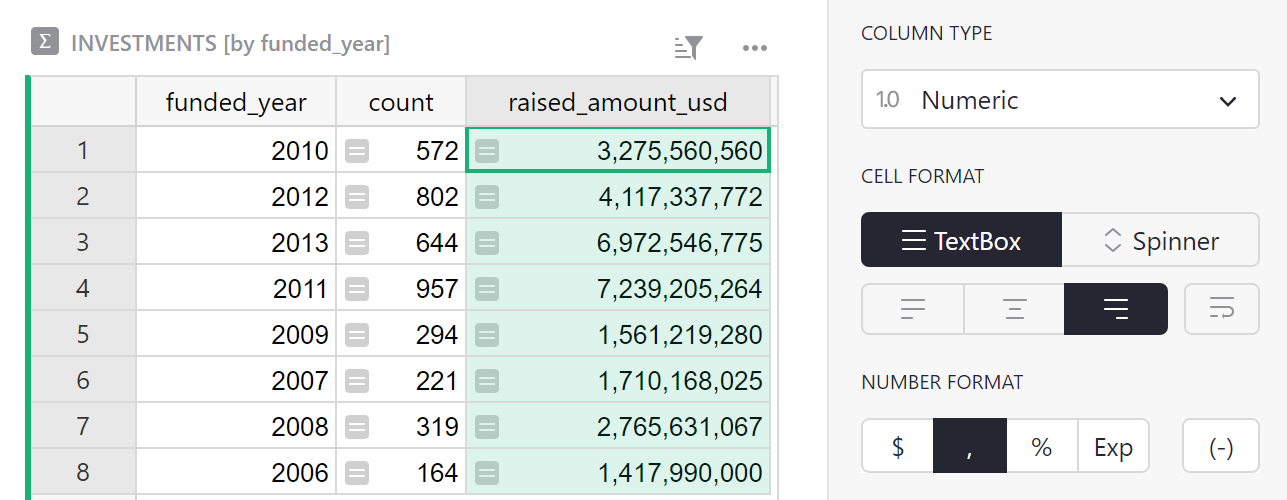Screen dimensions: 1287x500
Task: Select left text alignment icon
Action: tap(912, 309)
